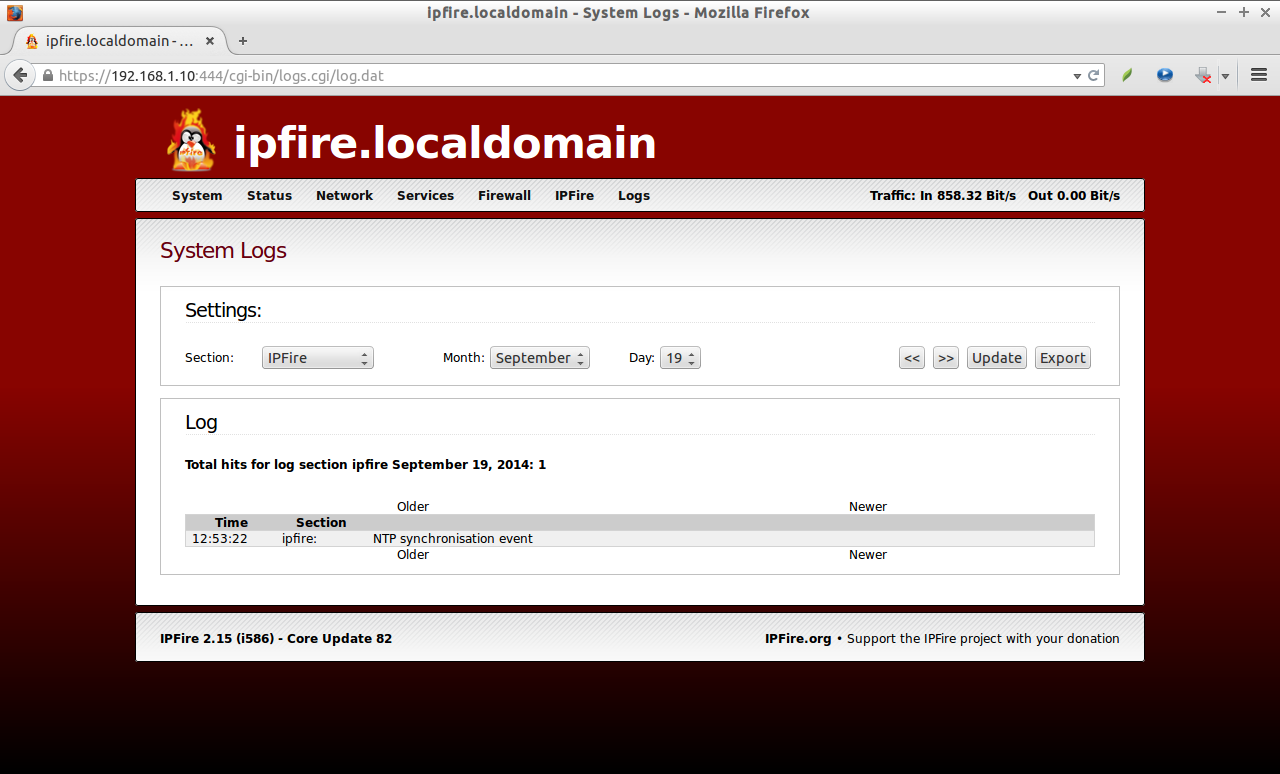Click the Firefox icon in title bar
Screen dimensions: 1280x774
[14, 13]
